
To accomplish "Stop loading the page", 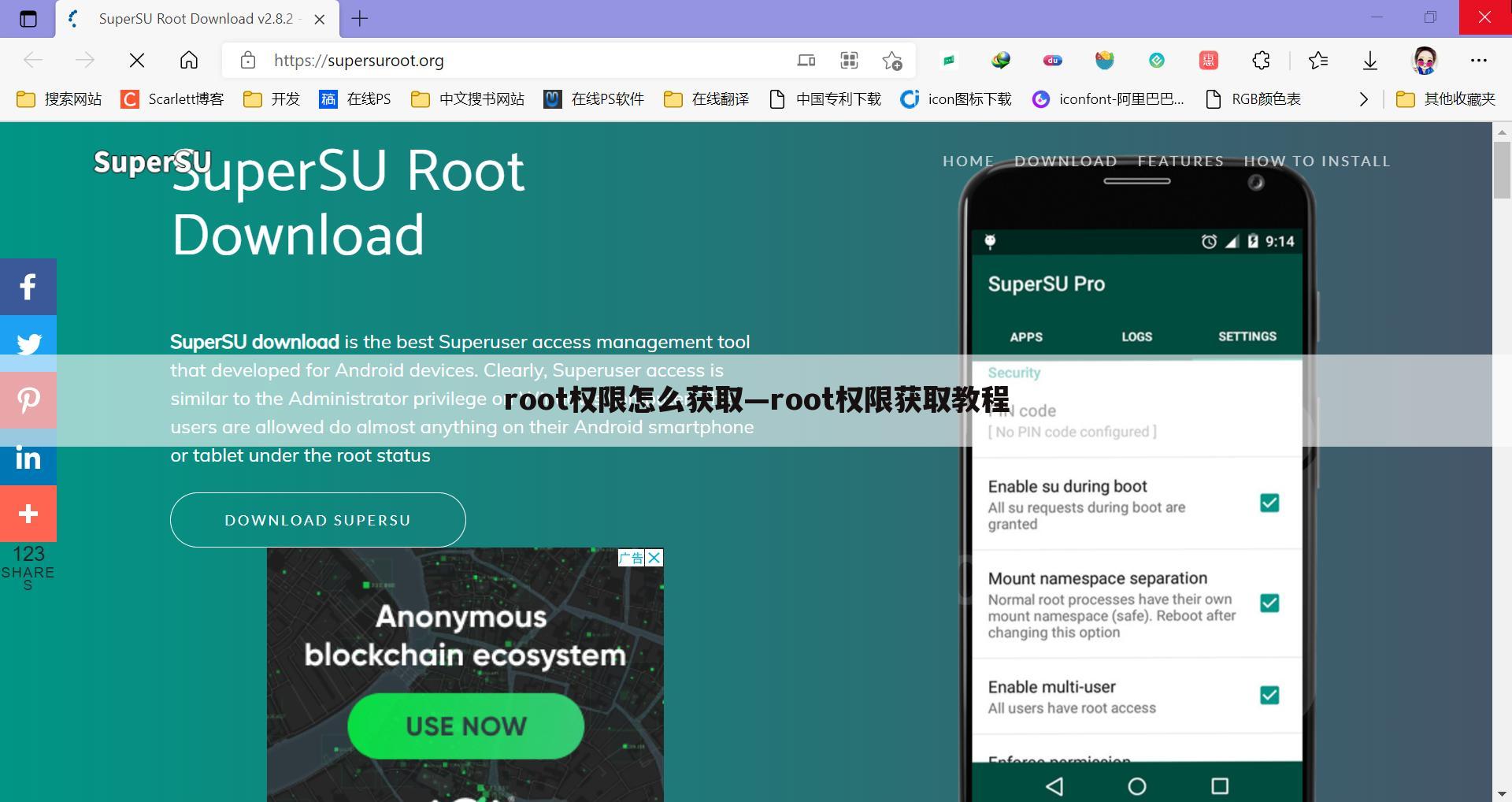I will 137,60.
